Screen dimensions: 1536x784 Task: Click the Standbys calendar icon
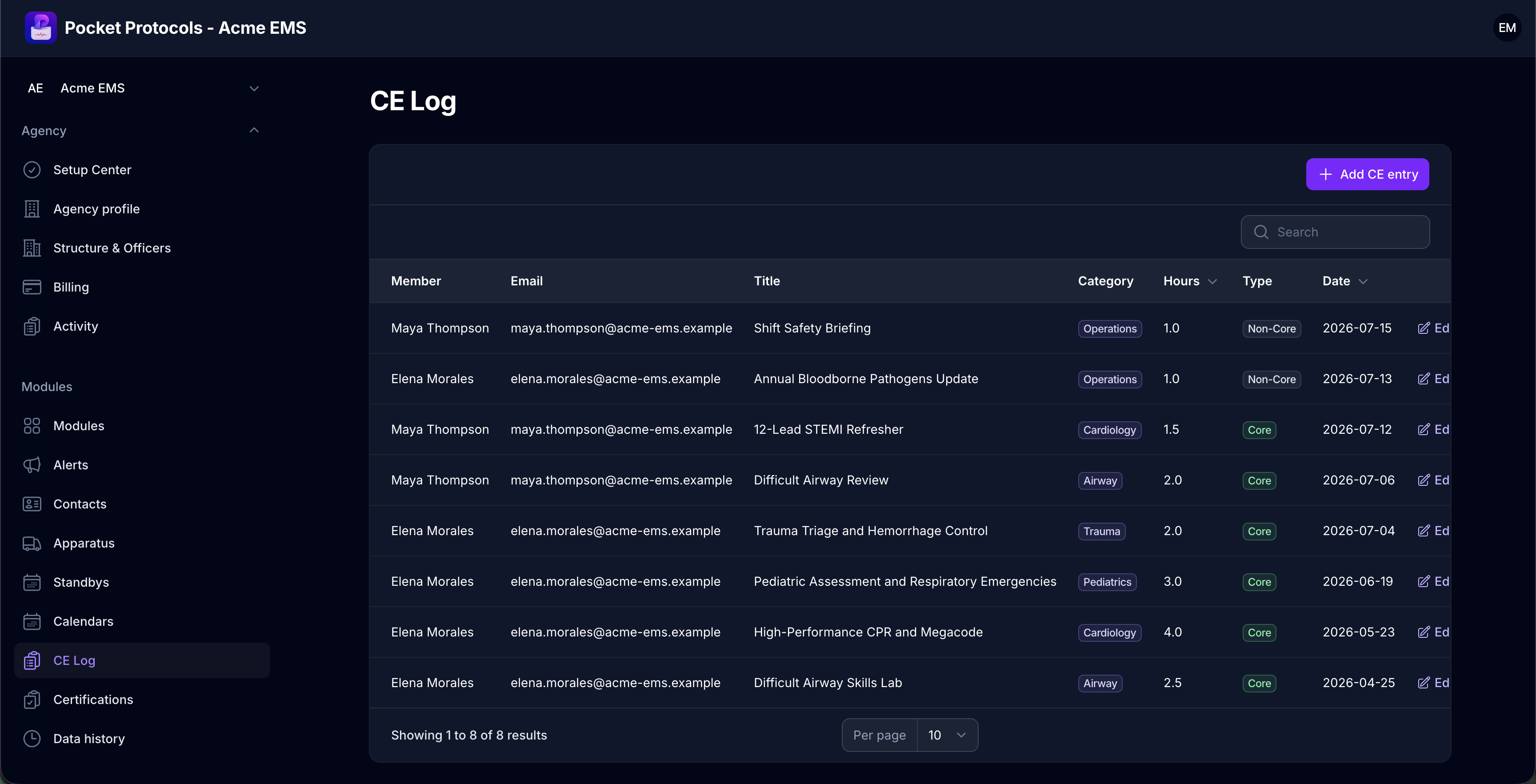tap(32, 582)
